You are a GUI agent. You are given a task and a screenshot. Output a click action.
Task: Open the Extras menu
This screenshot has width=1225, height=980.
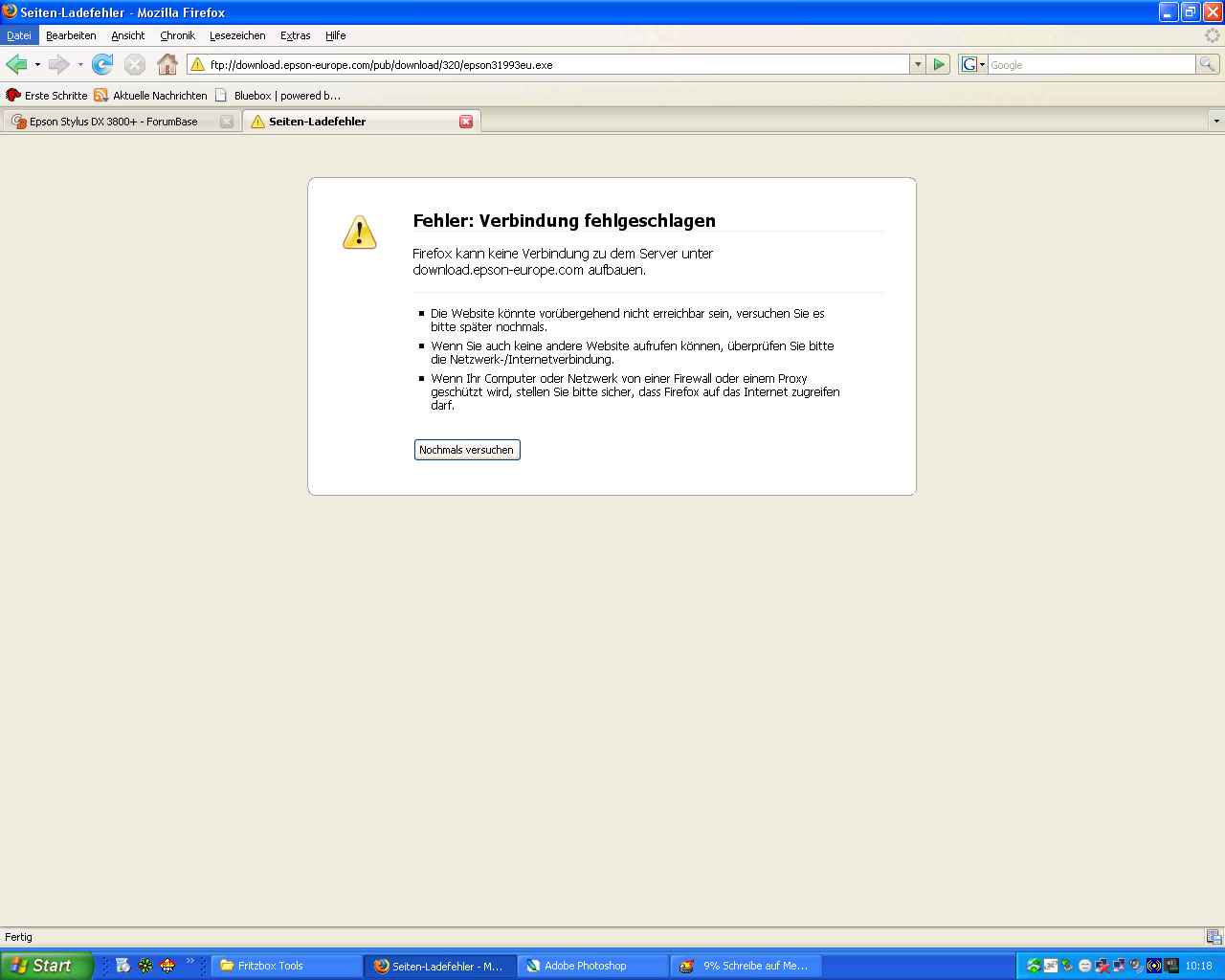coord(295,35)
